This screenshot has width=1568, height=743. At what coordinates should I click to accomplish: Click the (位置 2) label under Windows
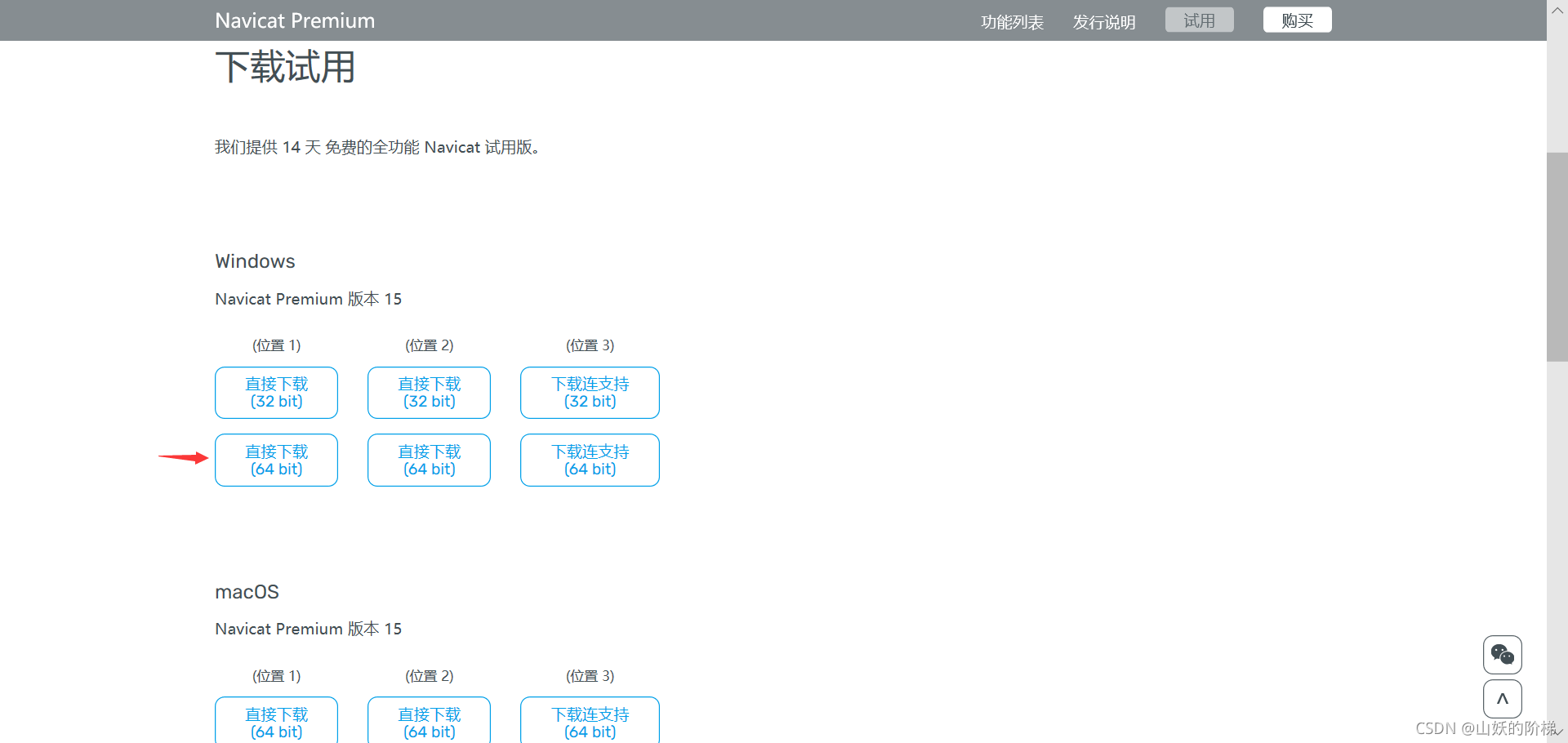coord(429,345)
